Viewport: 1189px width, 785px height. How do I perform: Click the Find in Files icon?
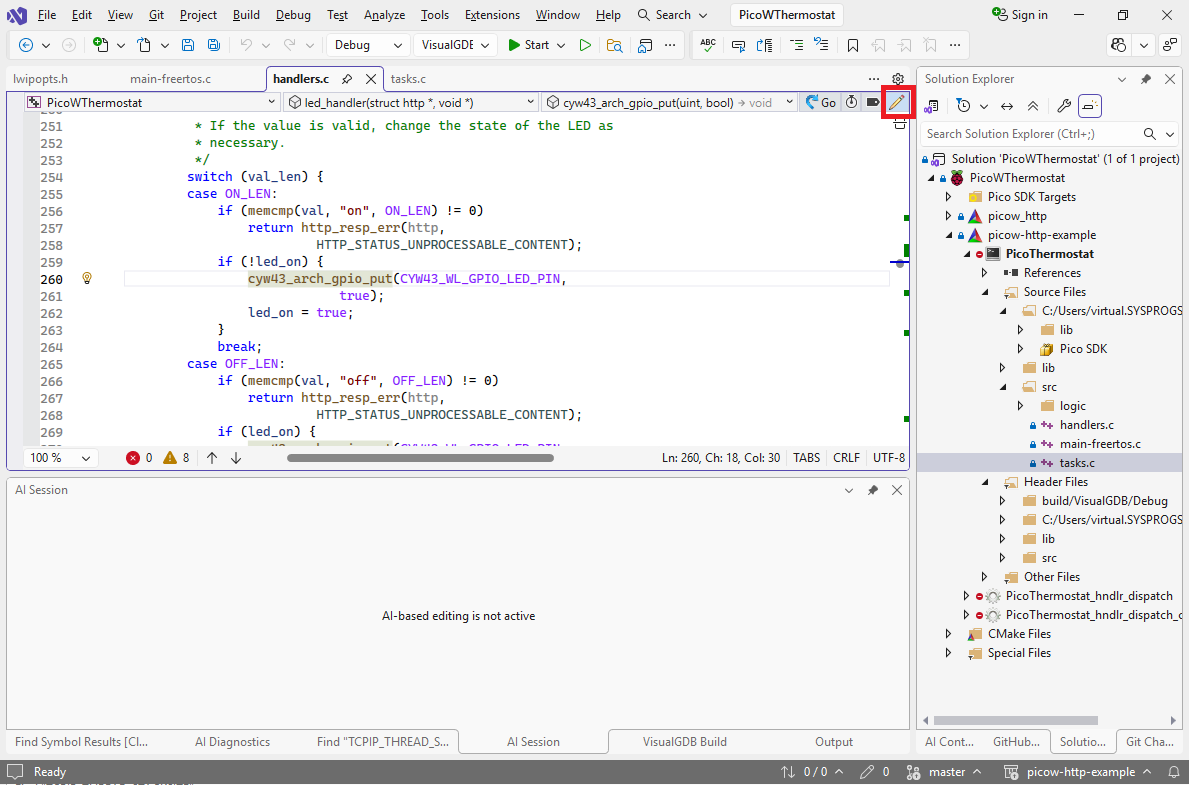[614, 45]
